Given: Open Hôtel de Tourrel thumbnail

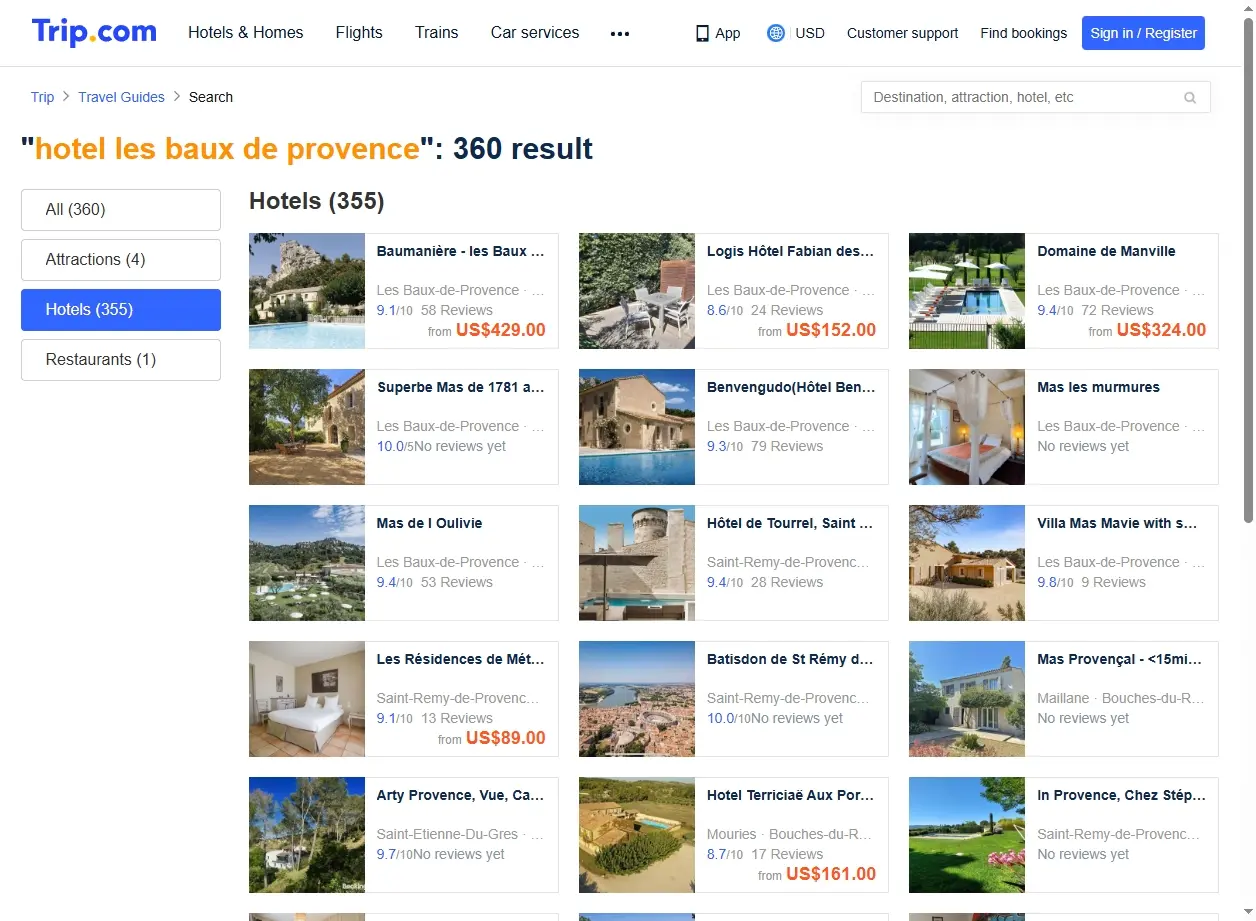Looking at the screenshot, I should (637, 563).
